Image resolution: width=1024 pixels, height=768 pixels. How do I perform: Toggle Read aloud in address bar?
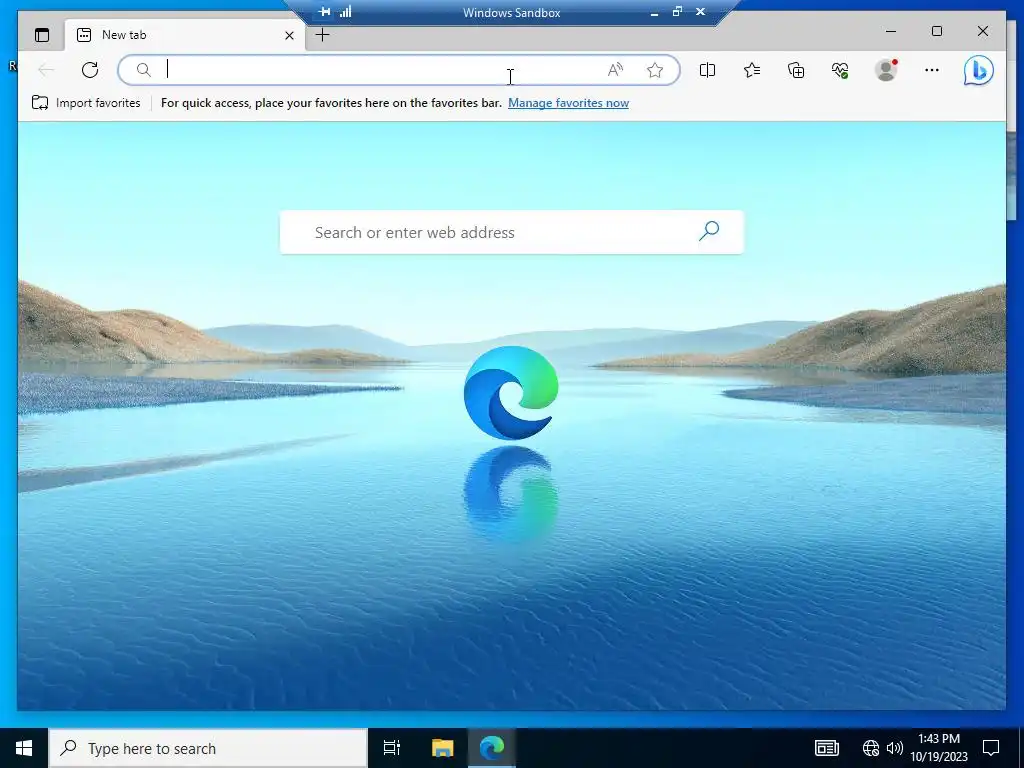coord(615,70)
